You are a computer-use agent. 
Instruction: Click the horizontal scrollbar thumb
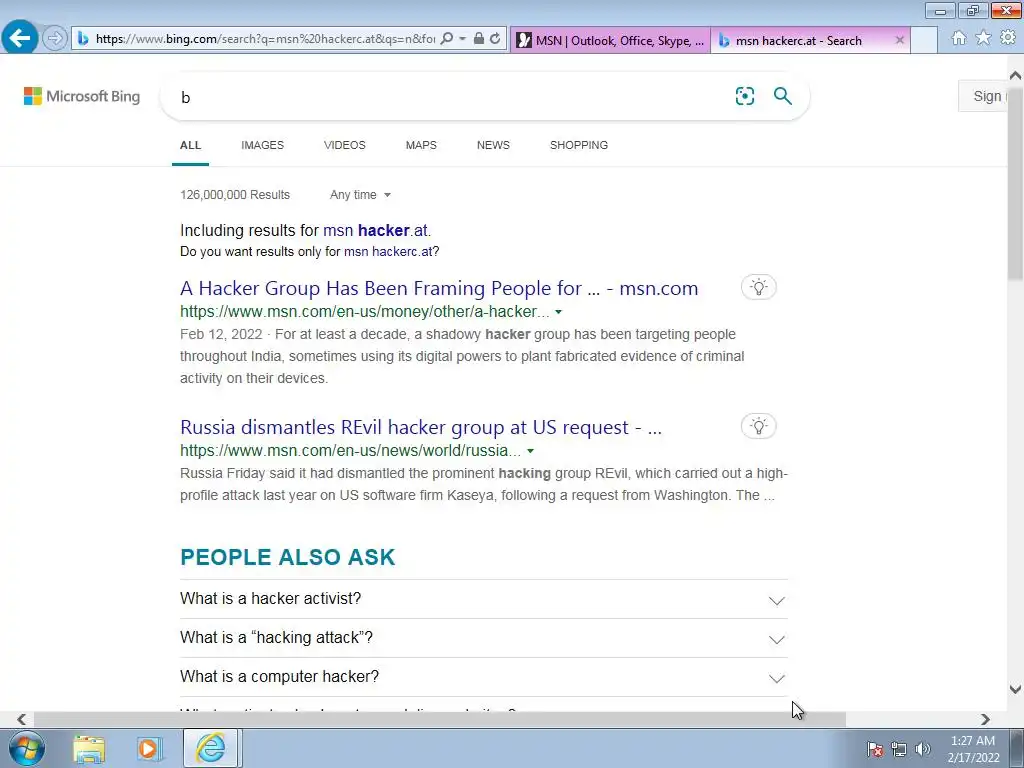point(440,719)
